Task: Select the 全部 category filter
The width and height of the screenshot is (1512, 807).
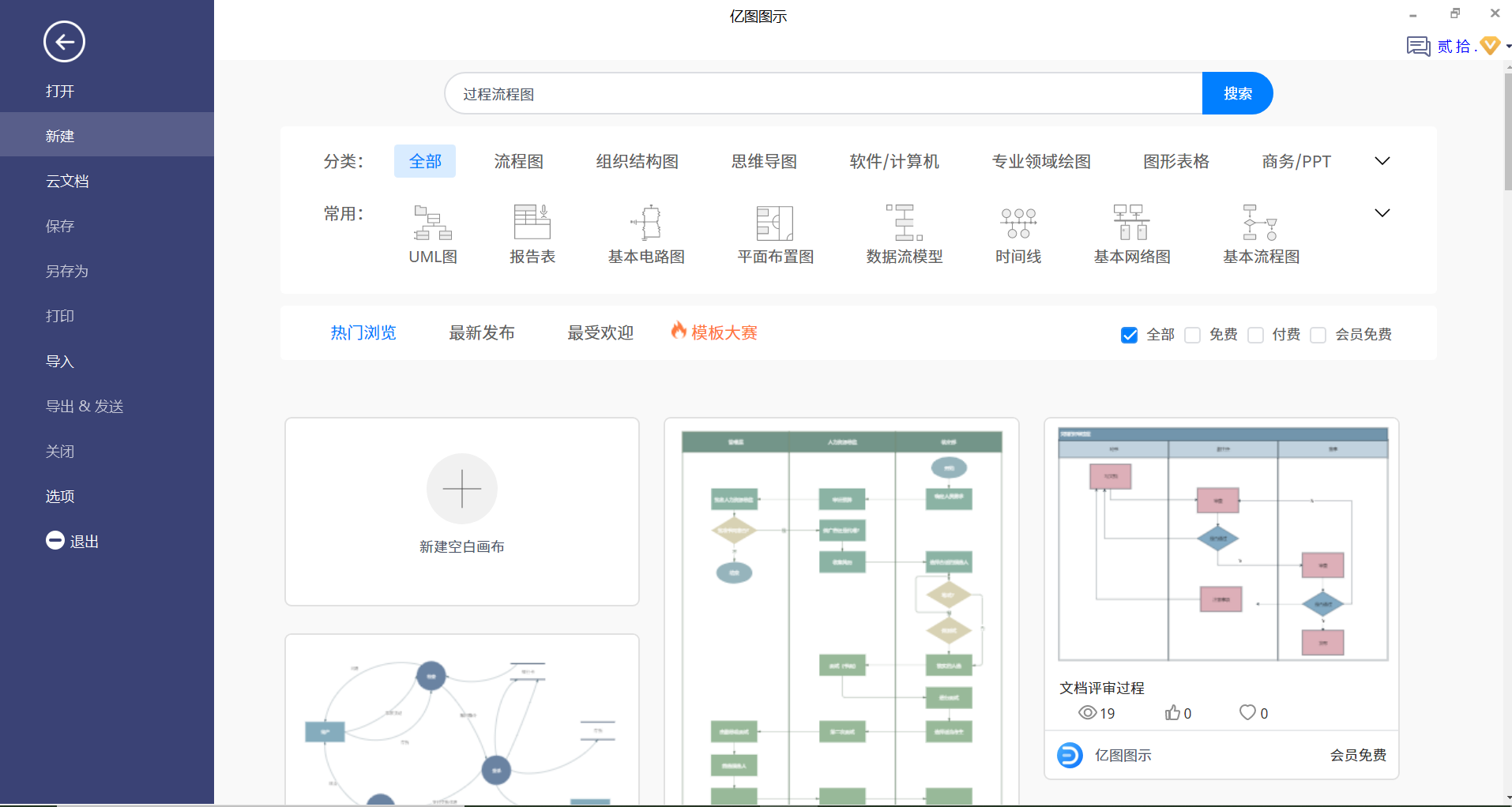Action: click(x=425, y=161)
